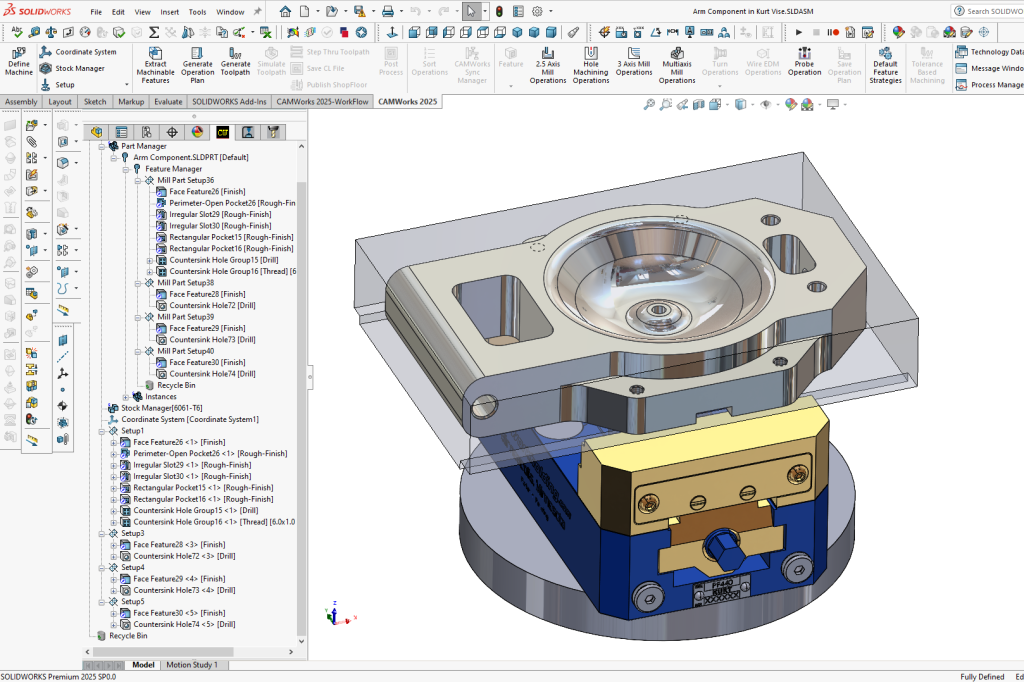This screenshot has width=1024, height=682.
Task: Select 2.5 Axis Mill Operations
Action: 548,60
